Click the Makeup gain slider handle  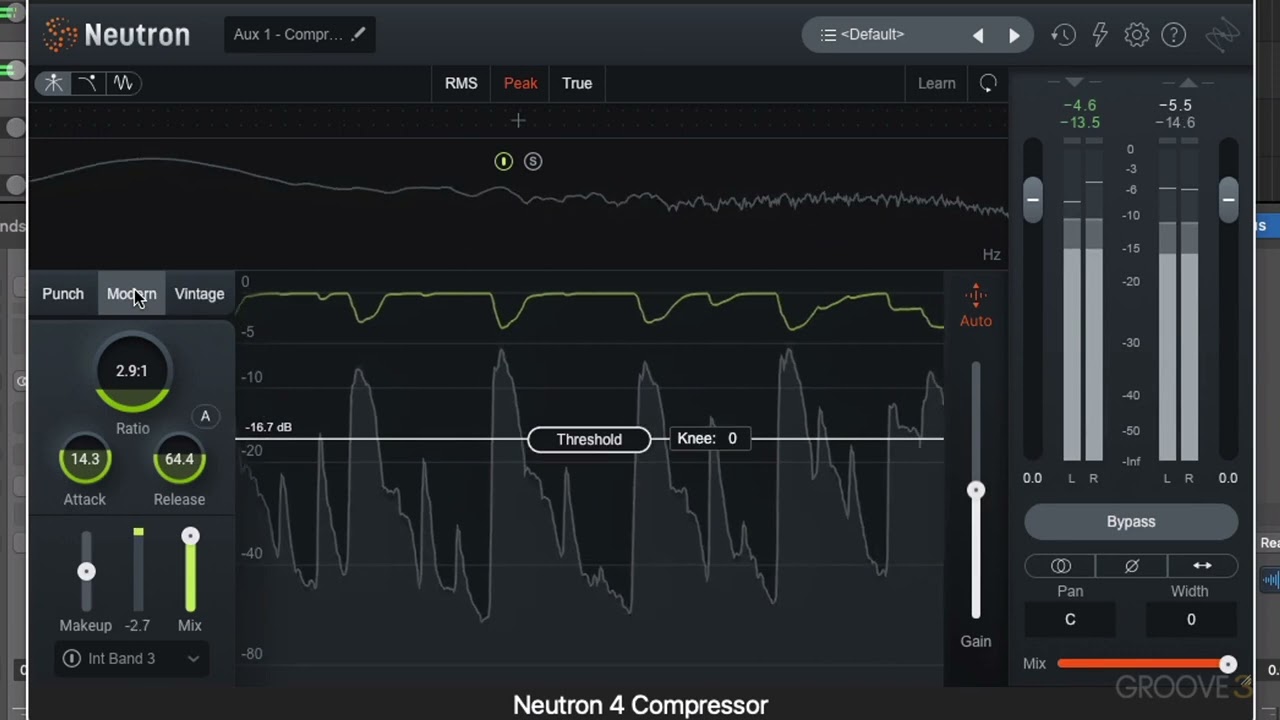tap(86, 572)
